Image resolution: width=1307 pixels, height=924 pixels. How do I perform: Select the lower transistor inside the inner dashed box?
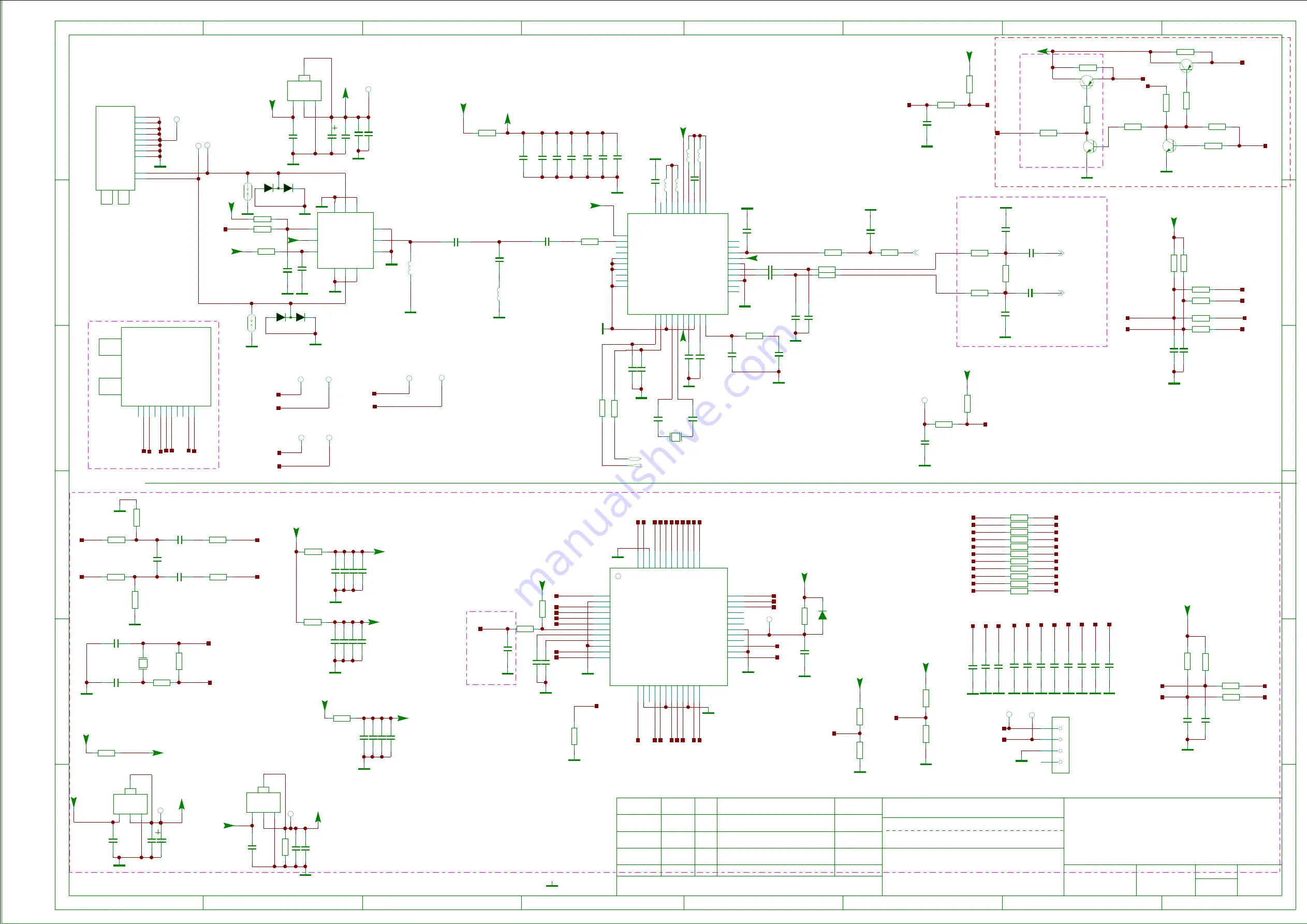[x=1089, y=146]
